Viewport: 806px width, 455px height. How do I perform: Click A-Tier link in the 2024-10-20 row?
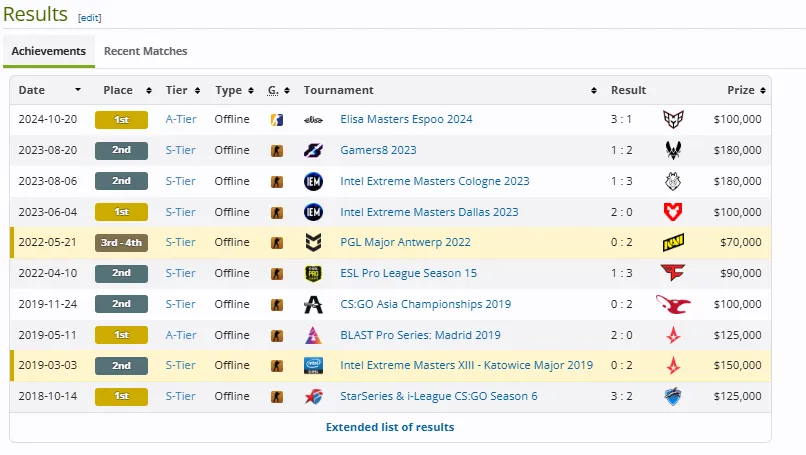181,119
